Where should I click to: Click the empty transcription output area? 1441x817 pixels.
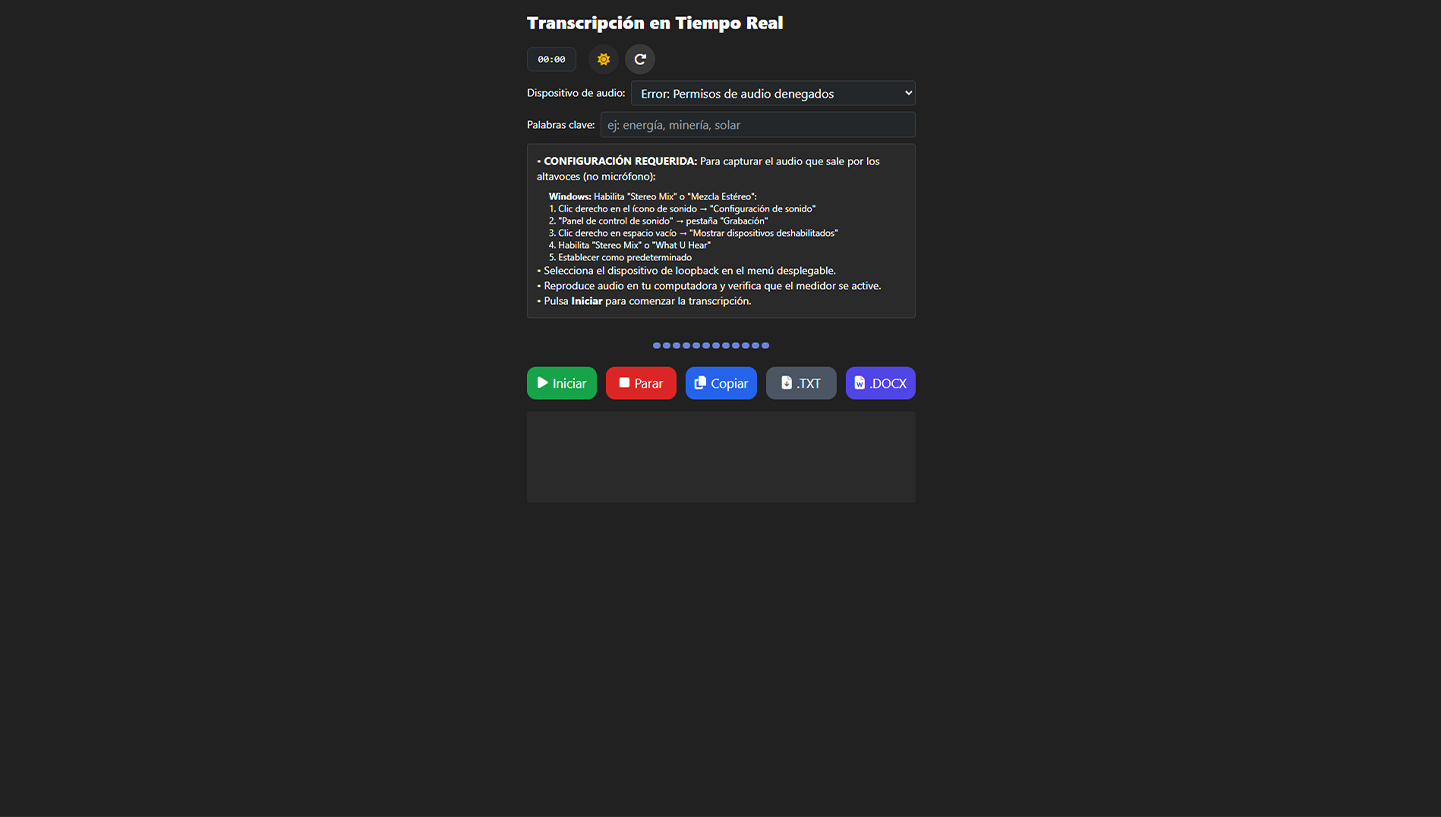click(x=721, y=459)
